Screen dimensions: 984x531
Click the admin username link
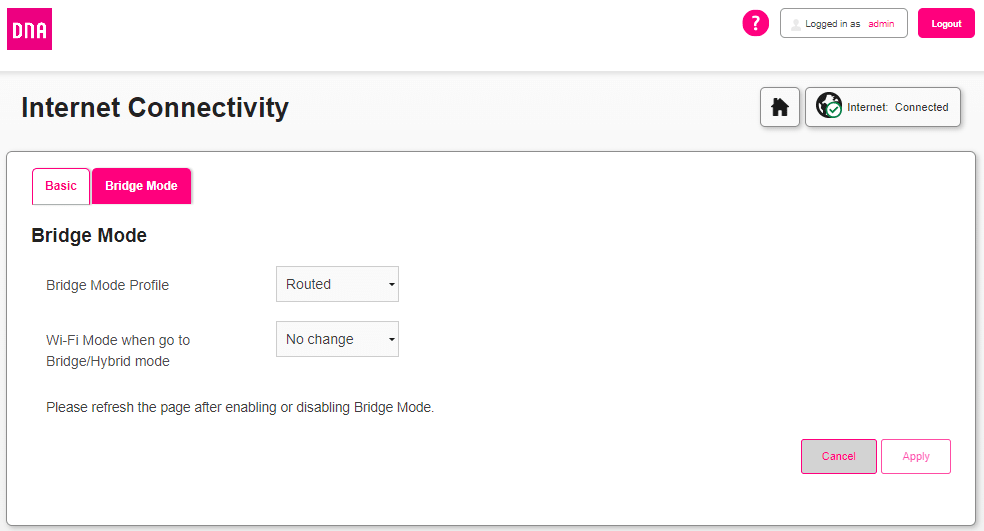click(881, 24)
